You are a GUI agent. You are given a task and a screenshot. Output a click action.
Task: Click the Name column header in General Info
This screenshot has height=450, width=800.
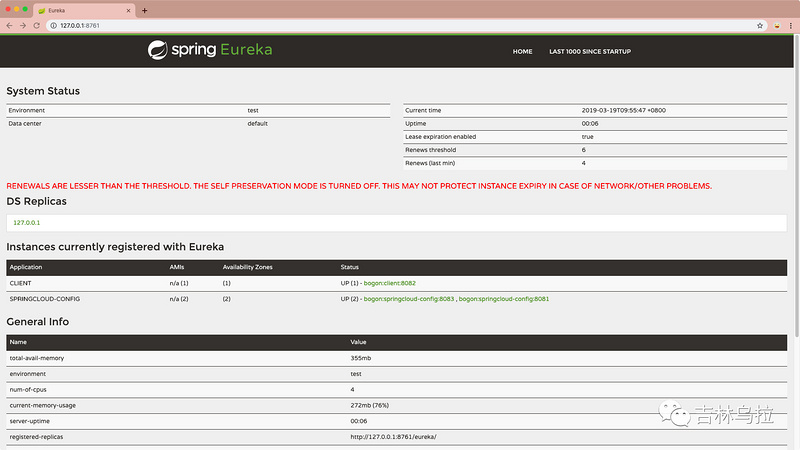pos(18,342)
